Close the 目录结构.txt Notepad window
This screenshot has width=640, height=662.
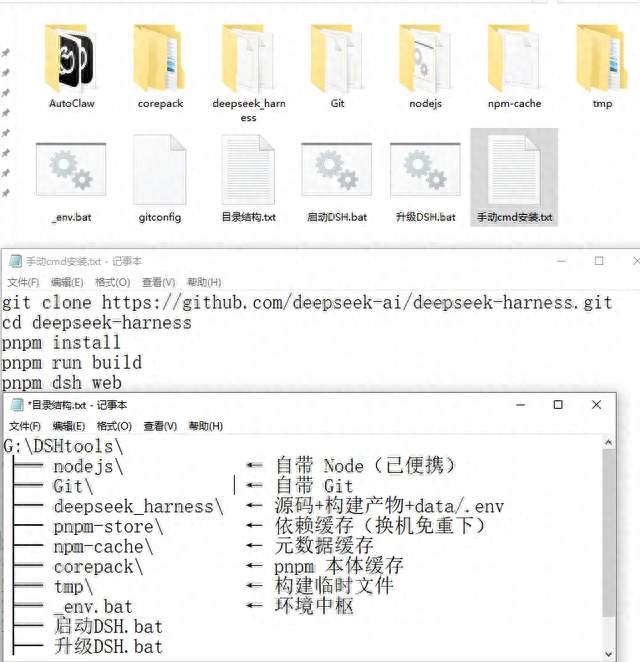pos(596,405)
